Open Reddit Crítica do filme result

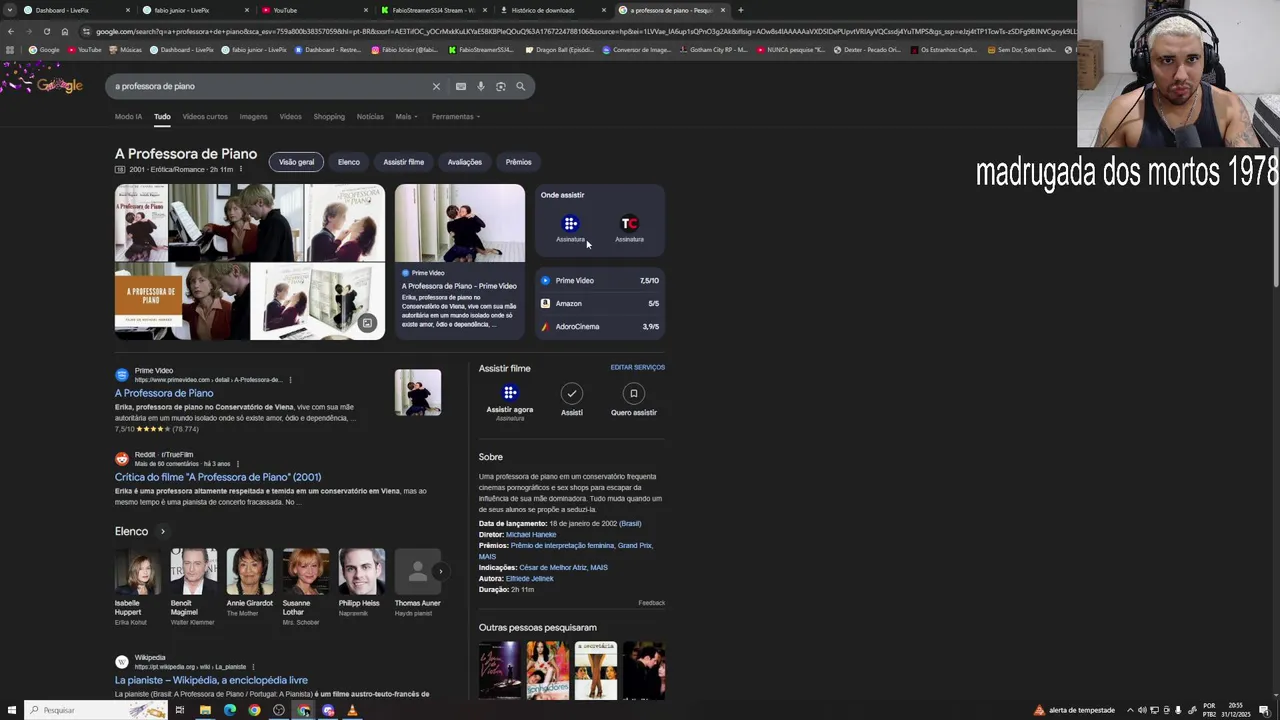point(218,477)
